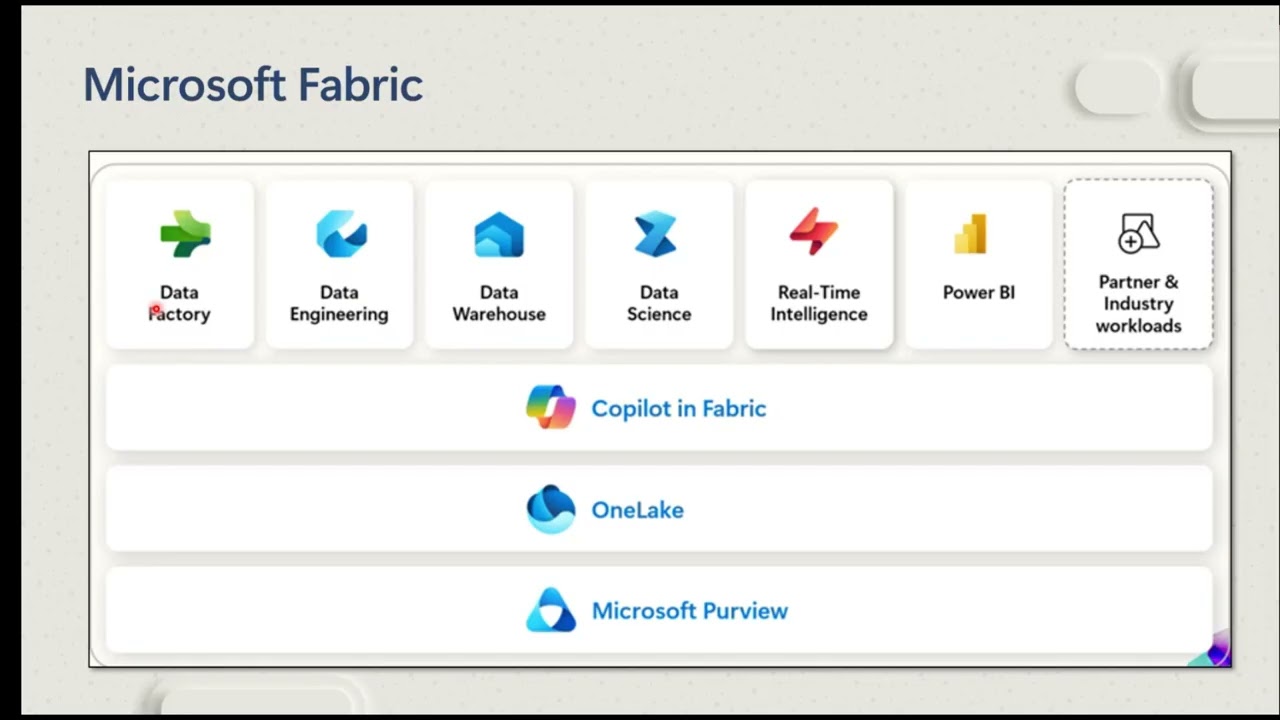
Task: Click the OneLake text
Action: point(637,510)
